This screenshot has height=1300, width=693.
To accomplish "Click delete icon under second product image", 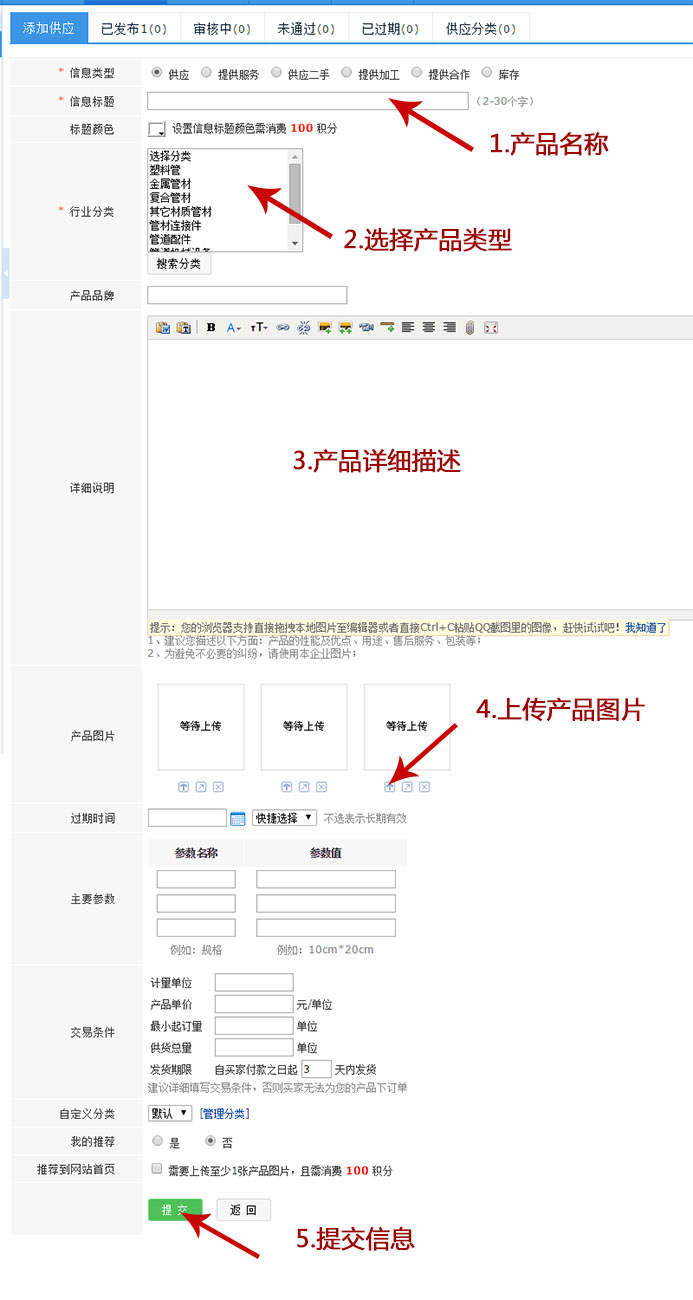I will pyautogui.click(x=322, y=787).
